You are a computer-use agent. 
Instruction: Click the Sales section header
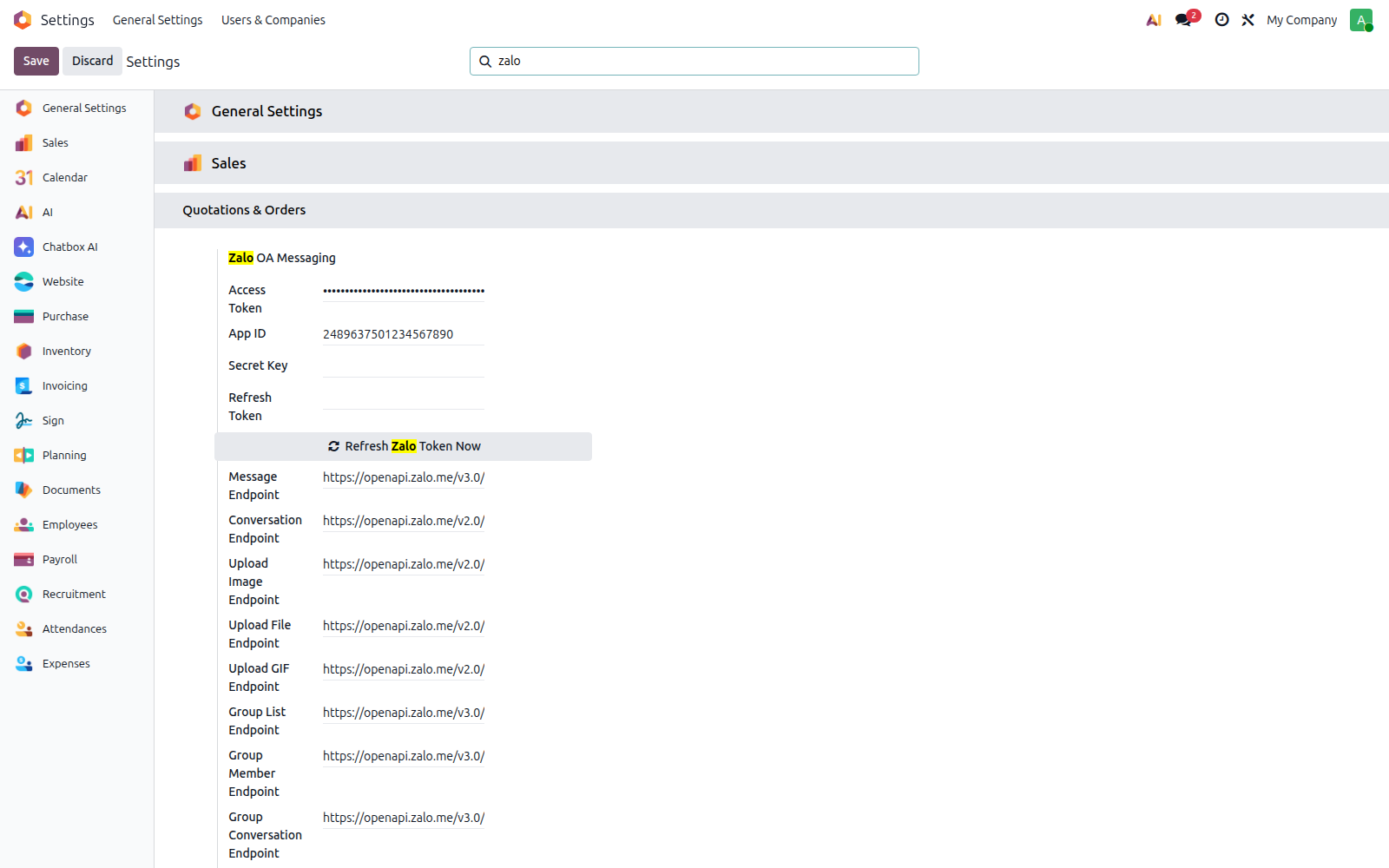(772, 163)
